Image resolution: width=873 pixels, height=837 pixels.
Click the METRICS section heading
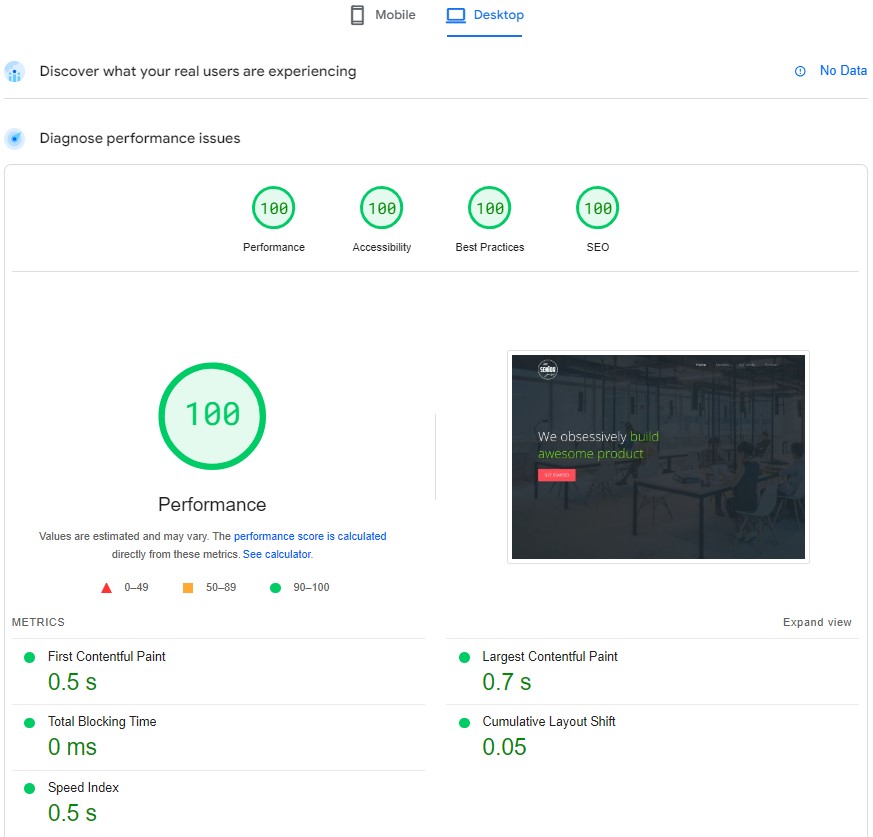38,623
